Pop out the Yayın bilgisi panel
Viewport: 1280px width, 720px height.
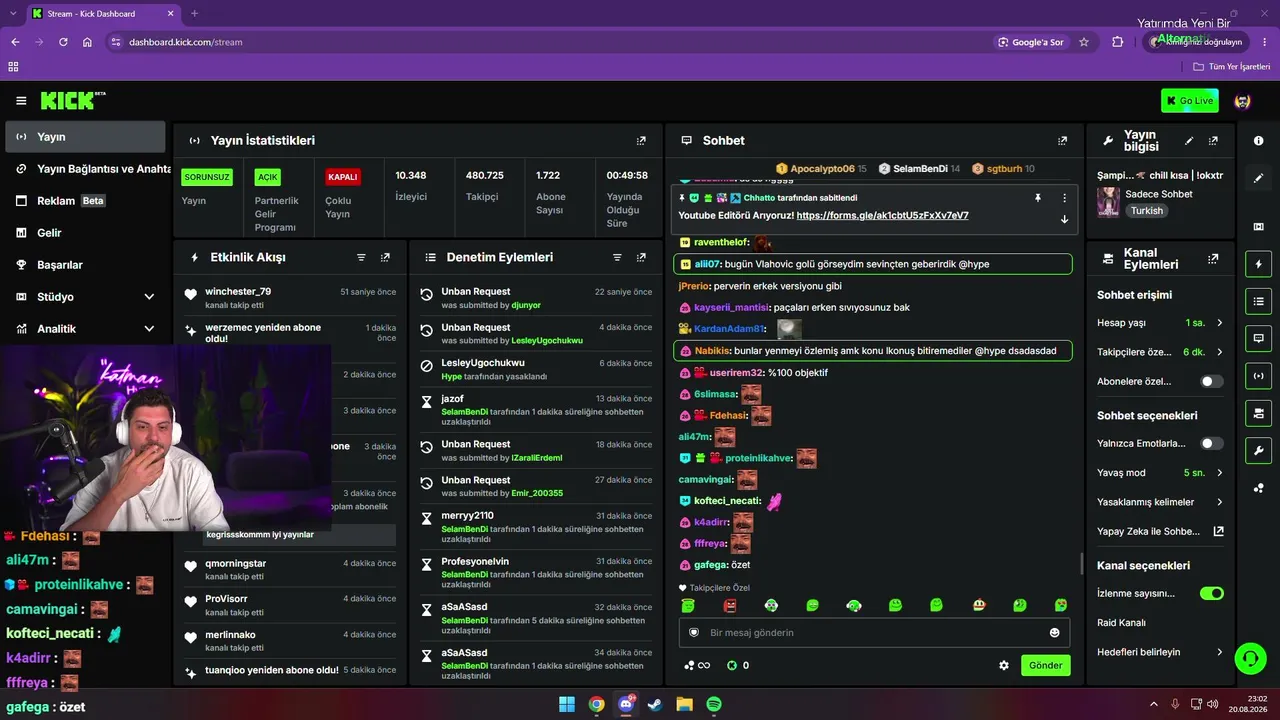click(x=1213, y=141)
